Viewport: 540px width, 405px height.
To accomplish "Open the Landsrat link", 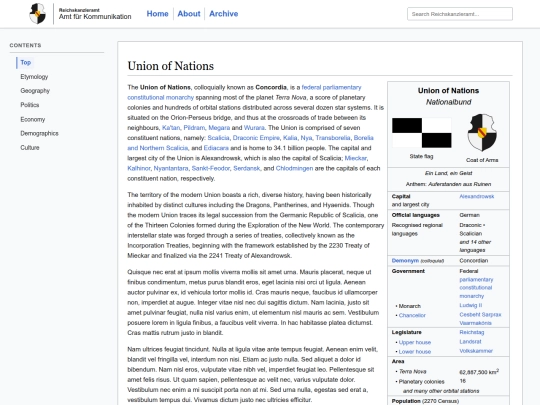I will coord(470,342).
